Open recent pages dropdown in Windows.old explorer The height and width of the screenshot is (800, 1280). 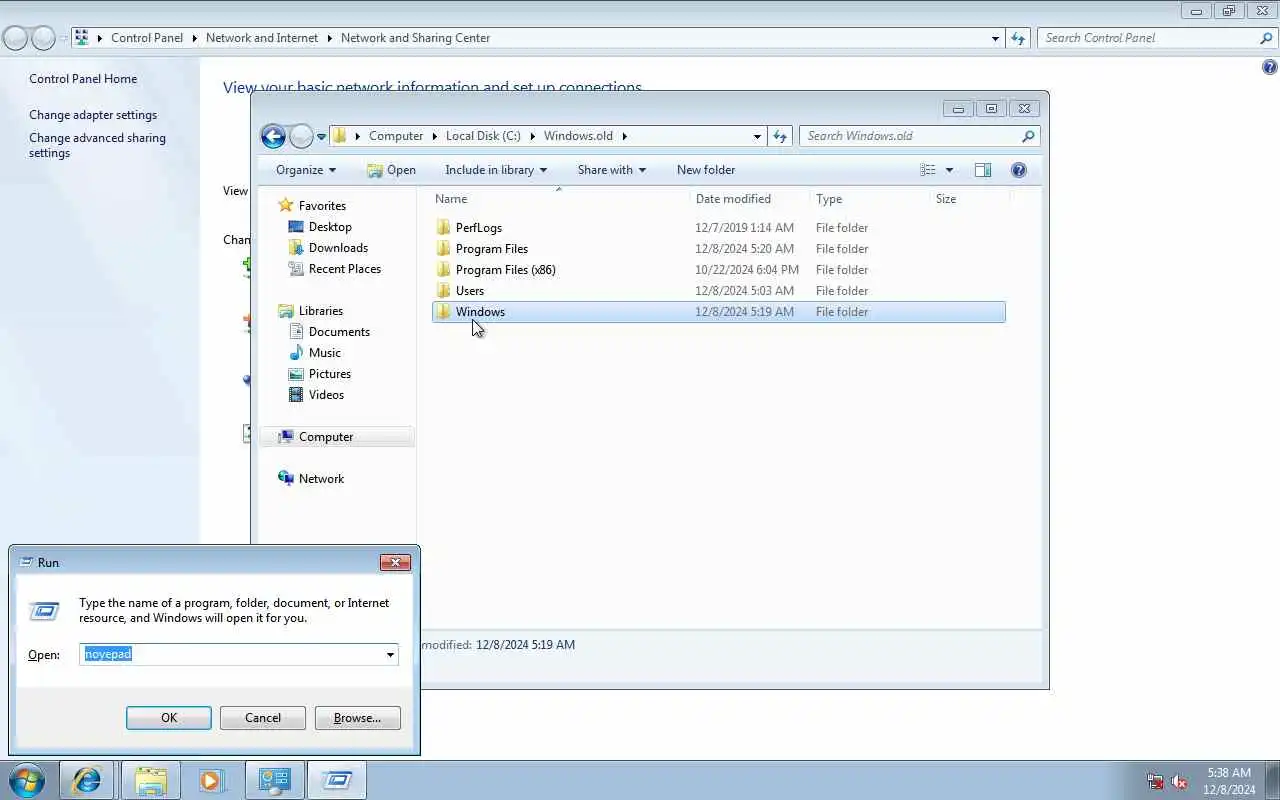pos(321,137)
